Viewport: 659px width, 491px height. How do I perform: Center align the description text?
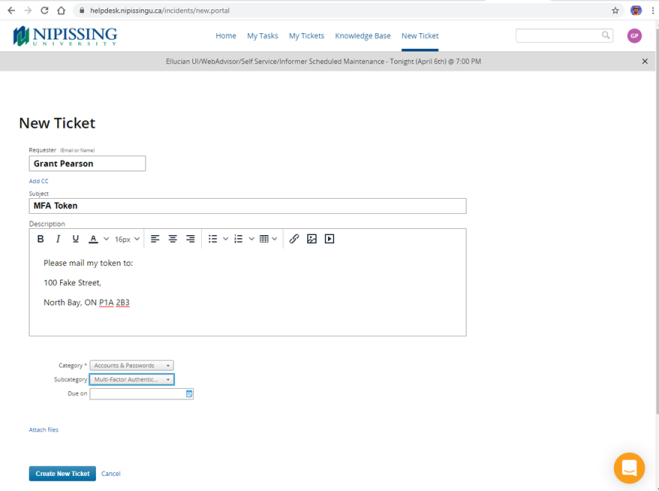(x=173, y=239)
